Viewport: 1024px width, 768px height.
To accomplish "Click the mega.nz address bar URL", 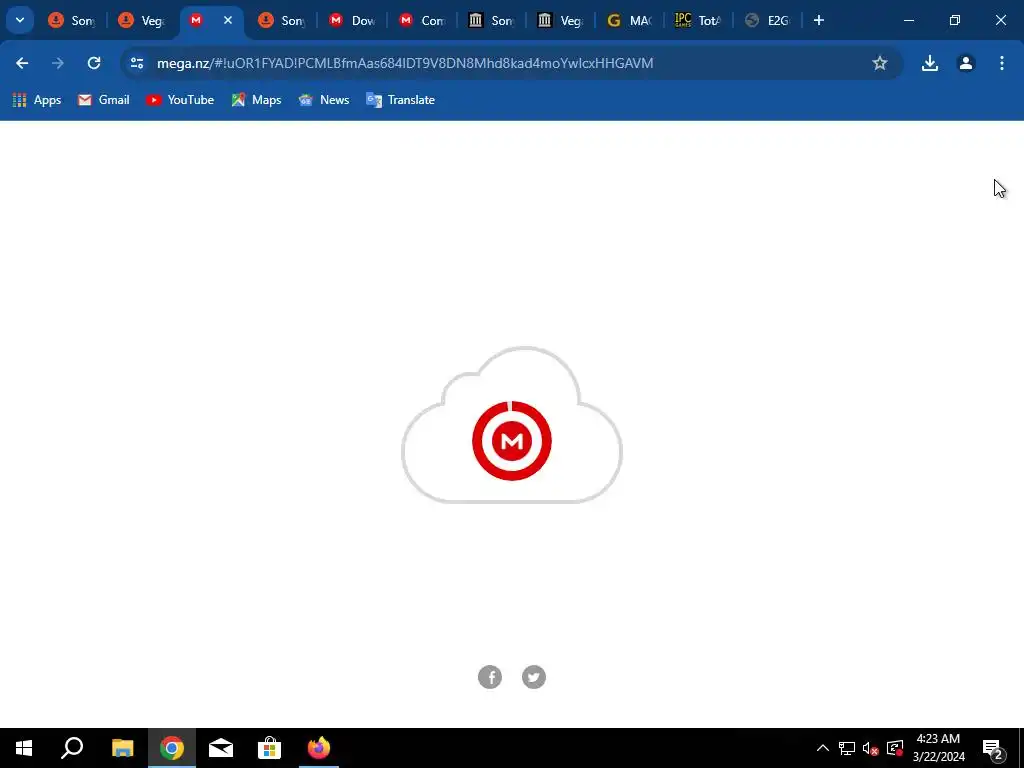I will 405,63.
